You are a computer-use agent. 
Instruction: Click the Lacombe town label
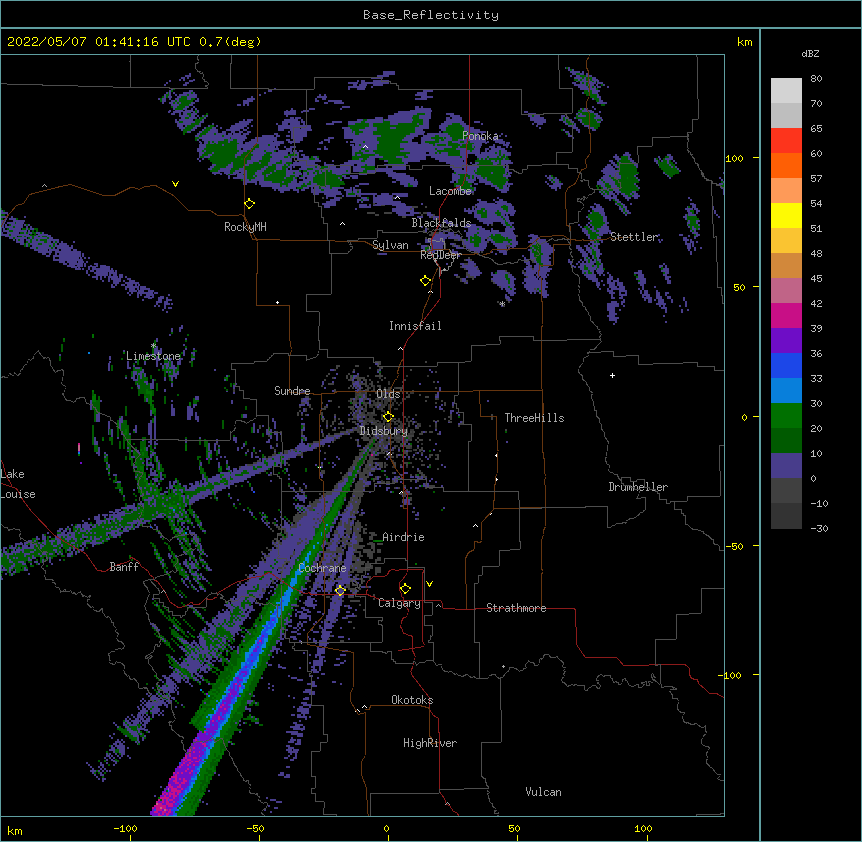(x=450, y=191)
